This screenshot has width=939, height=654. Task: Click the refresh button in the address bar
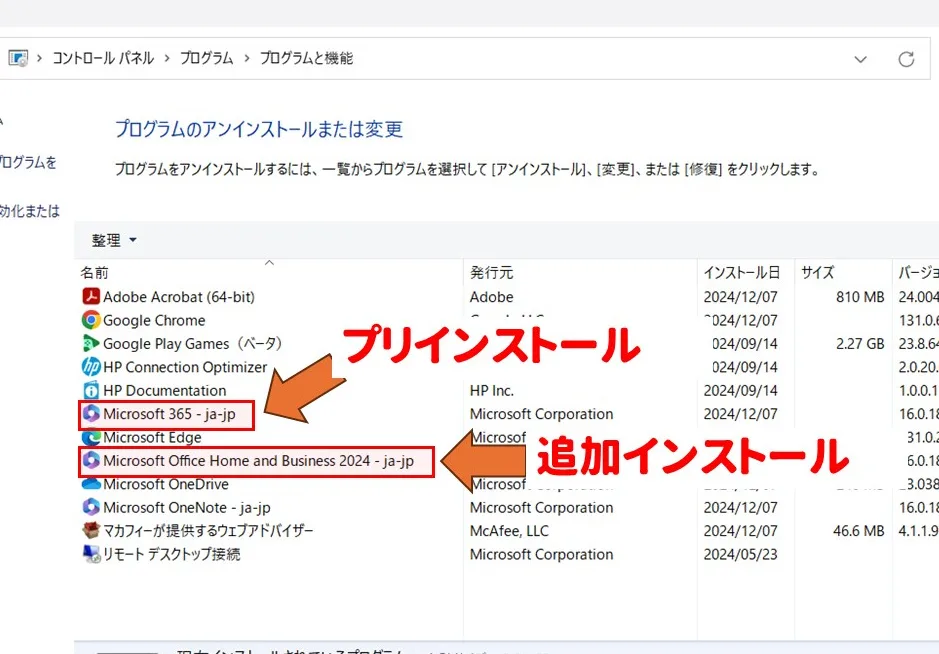click(x=906, y=59)
